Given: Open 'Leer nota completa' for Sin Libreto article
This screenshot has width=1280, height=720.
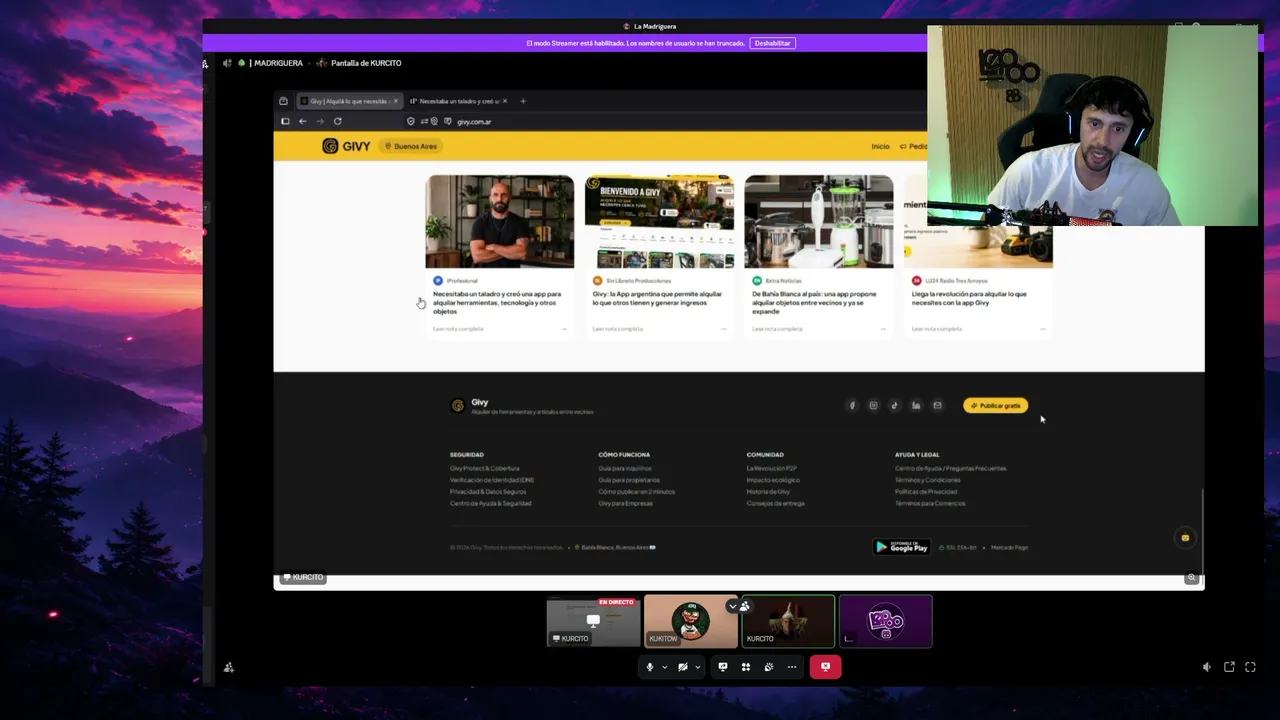Looking at the screenshot, I should coord(618,329).
